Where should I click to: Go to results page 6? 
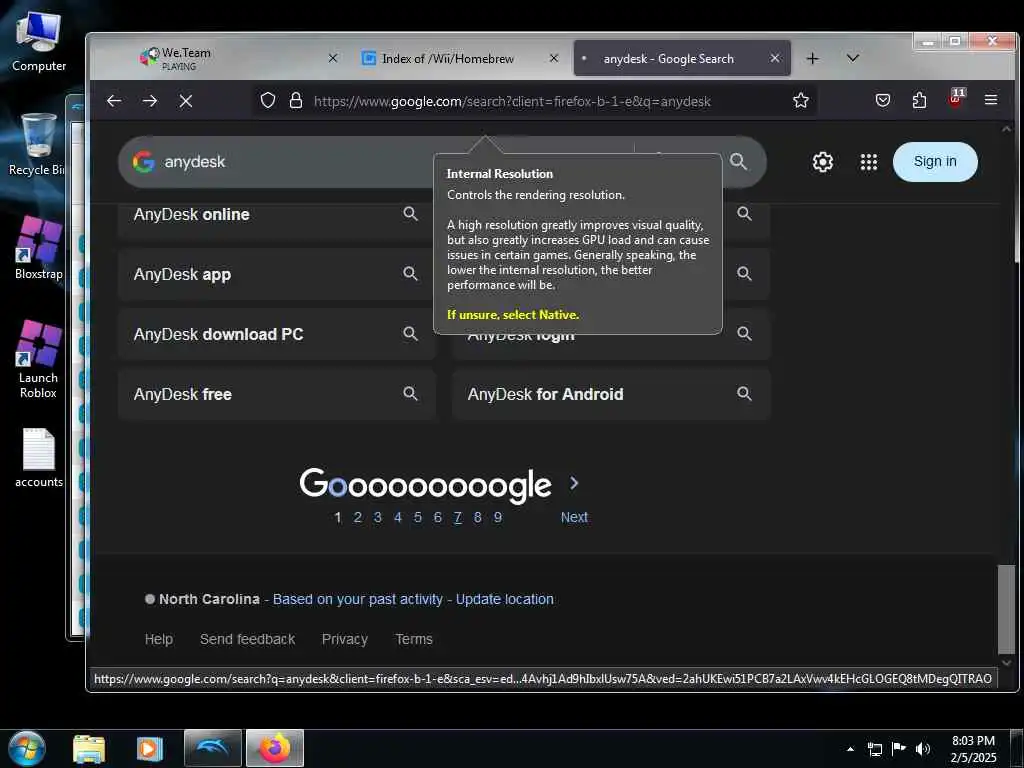[x=438, y=517]
